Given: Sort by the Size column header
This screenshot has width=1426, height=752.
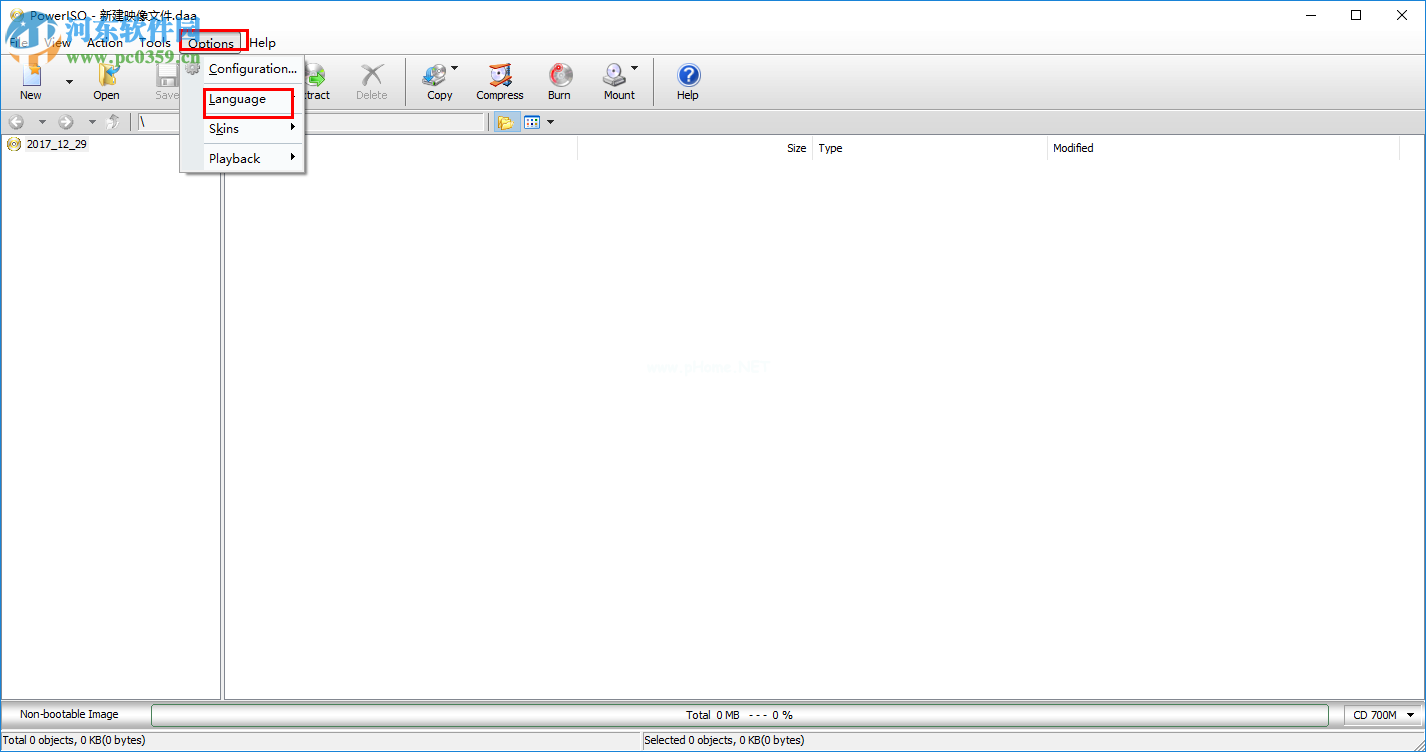Looking at the screenshot, I should (x=796, y=148).
